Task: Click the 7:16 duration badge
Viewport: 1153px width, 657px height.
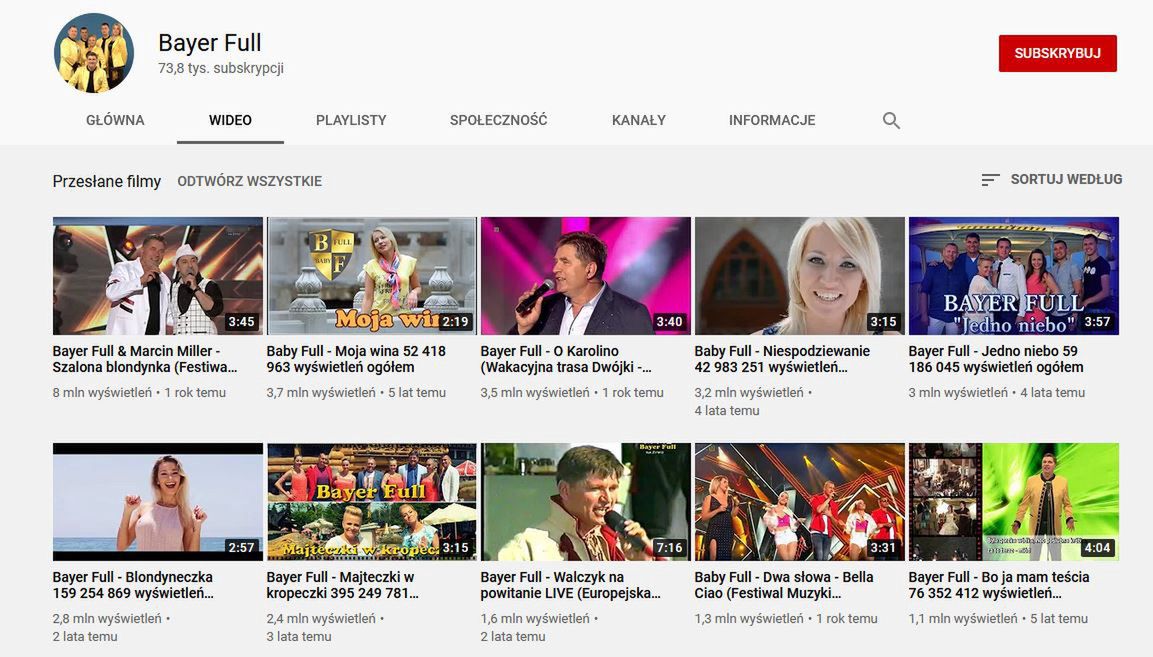Action: [669, 547]
